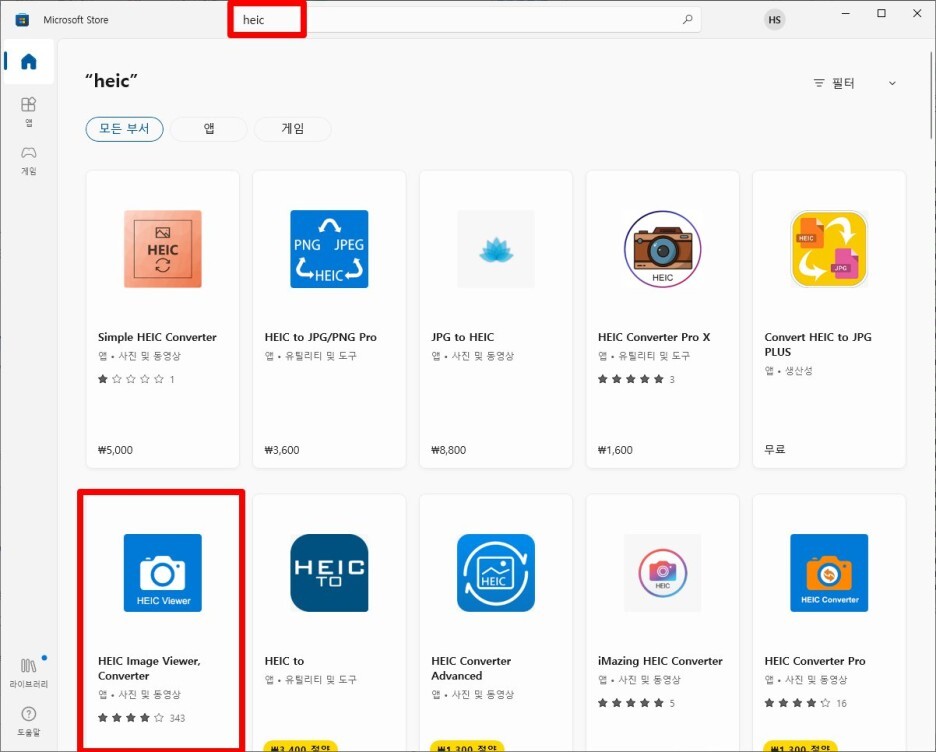This screenshot has width=936, height=752.
Task: Open HEIC Converter Advanced title
Action: click(x=471, y=668)
